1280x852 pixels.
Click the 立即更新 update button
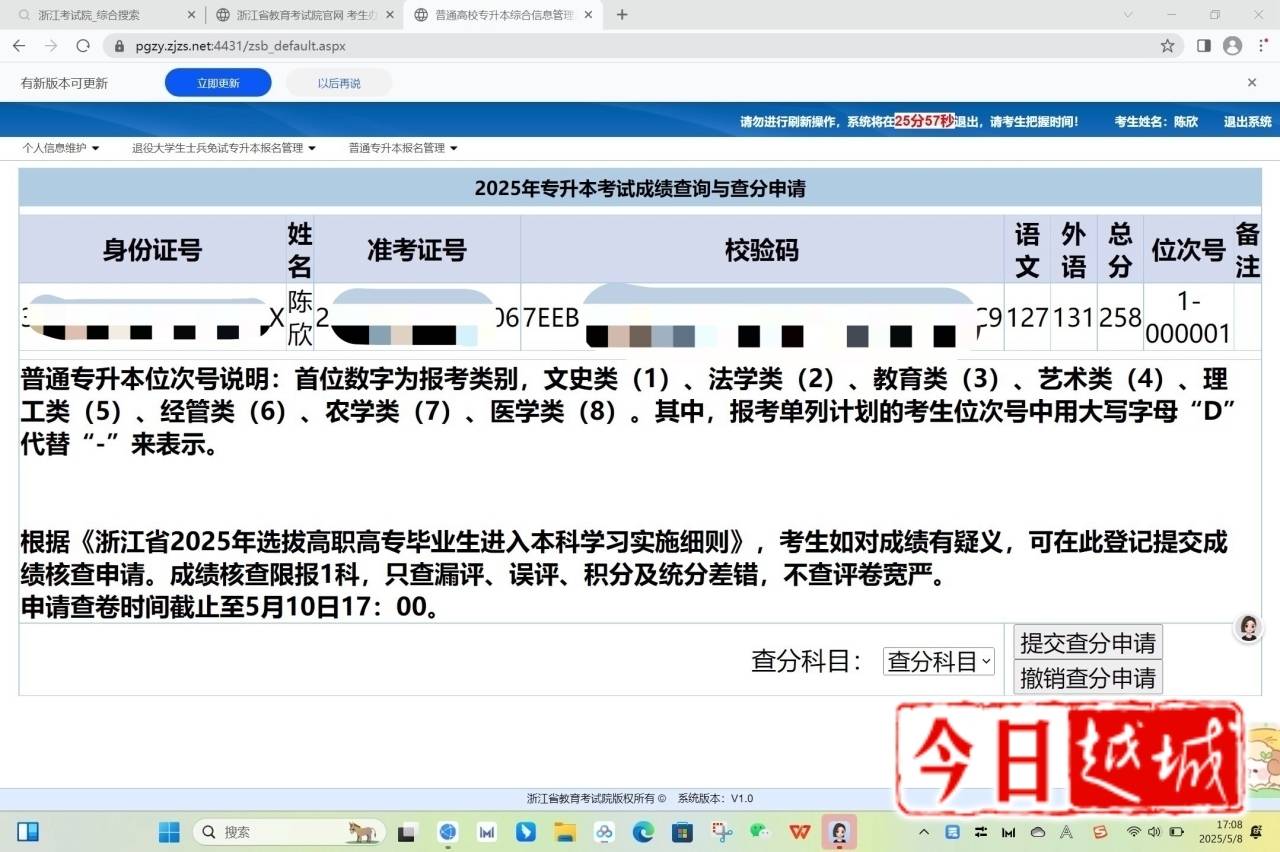(x=218, y=83)
